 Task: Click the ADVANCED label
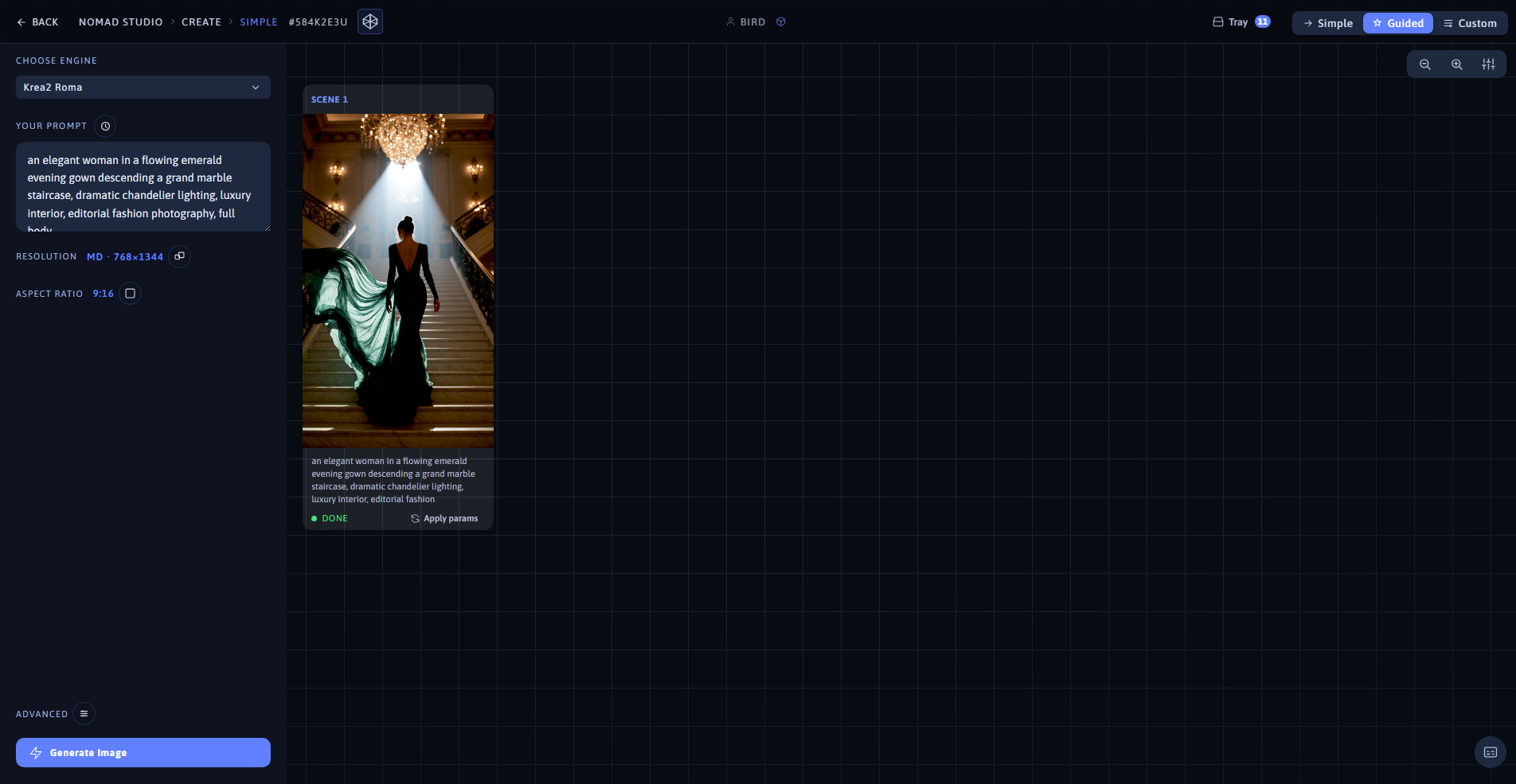coord(42,714)
